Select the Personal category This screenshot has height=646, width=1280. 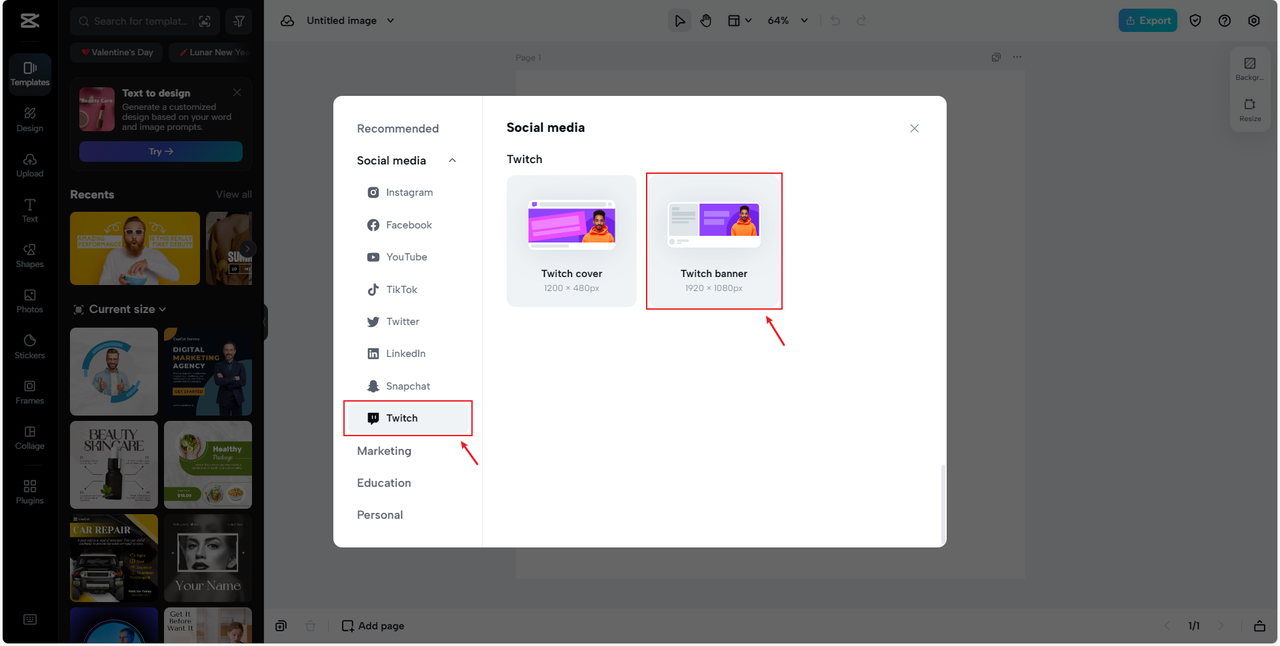pyautogui.click(x=380, y=515)
